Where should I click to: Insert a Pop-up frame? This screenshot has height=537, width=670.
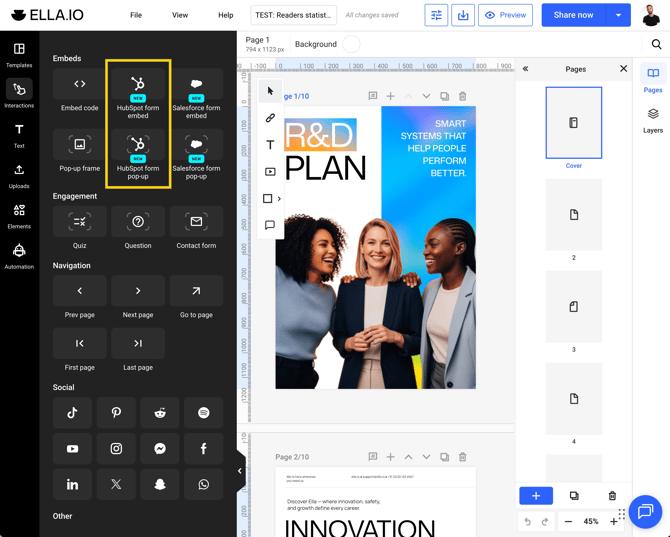[x=79, y=144]
